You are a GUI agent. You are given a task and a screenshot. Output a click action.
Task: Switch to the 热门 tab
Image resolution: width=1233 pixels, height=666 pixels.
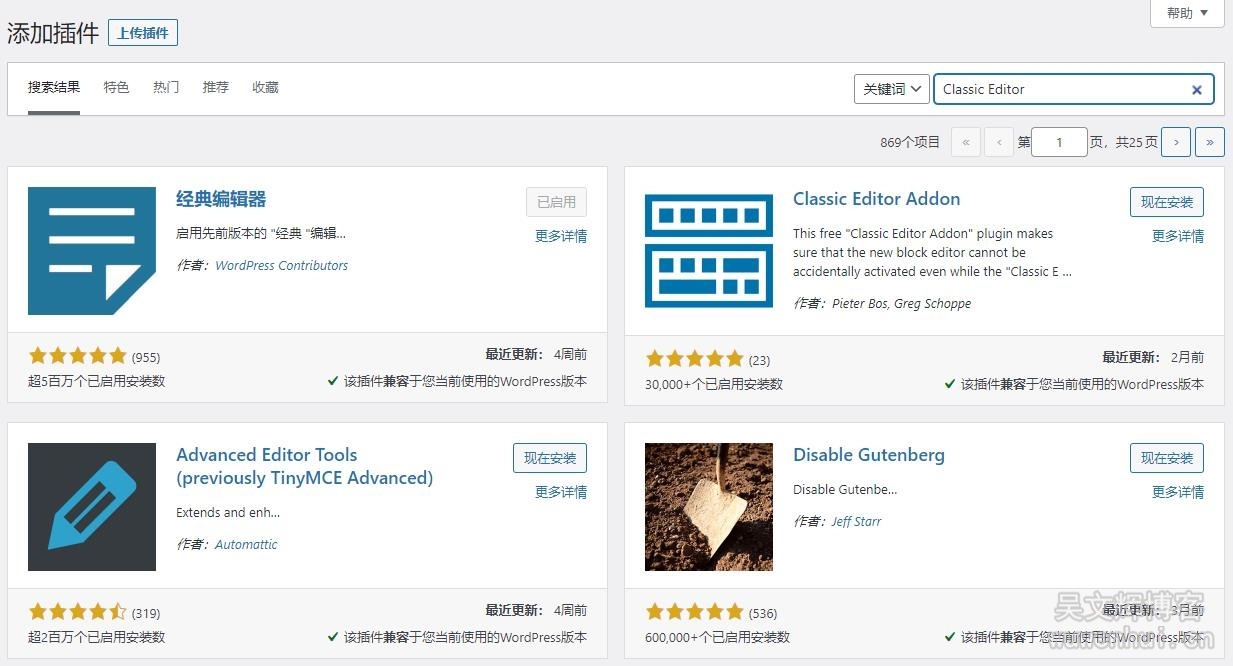166,87
